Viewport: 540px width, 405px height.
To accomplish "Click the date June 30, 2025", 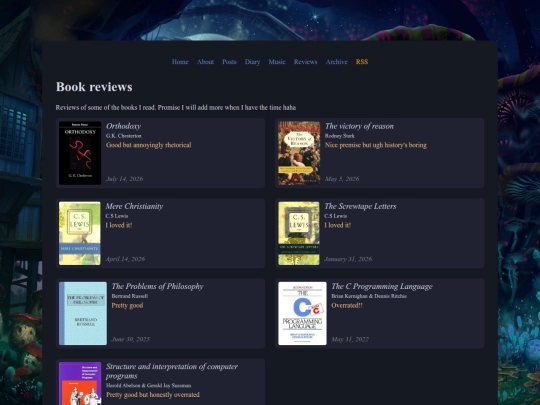I will [131, 339].
